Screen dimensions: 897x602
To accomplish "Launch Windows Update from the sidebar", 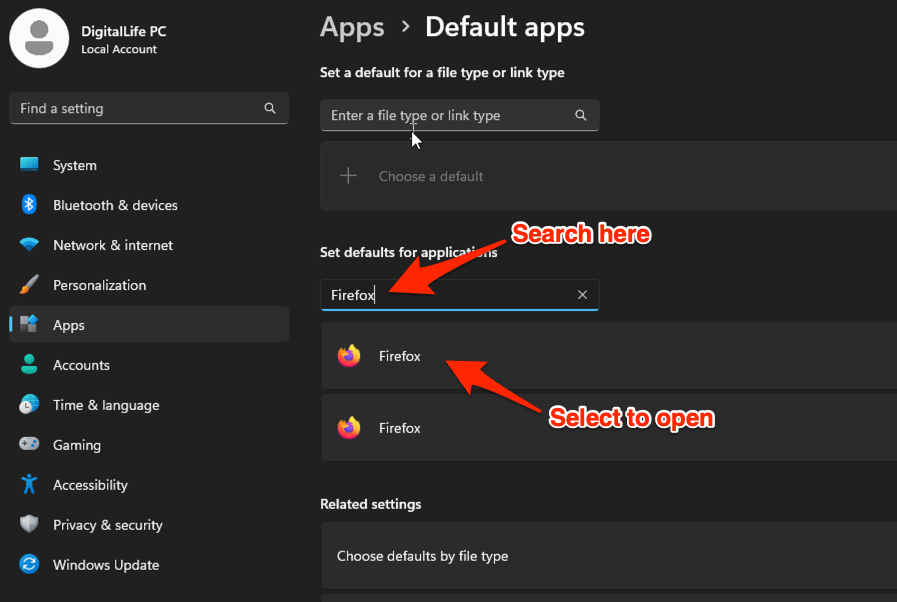I will pyautogui.click(x=28, y=565).
